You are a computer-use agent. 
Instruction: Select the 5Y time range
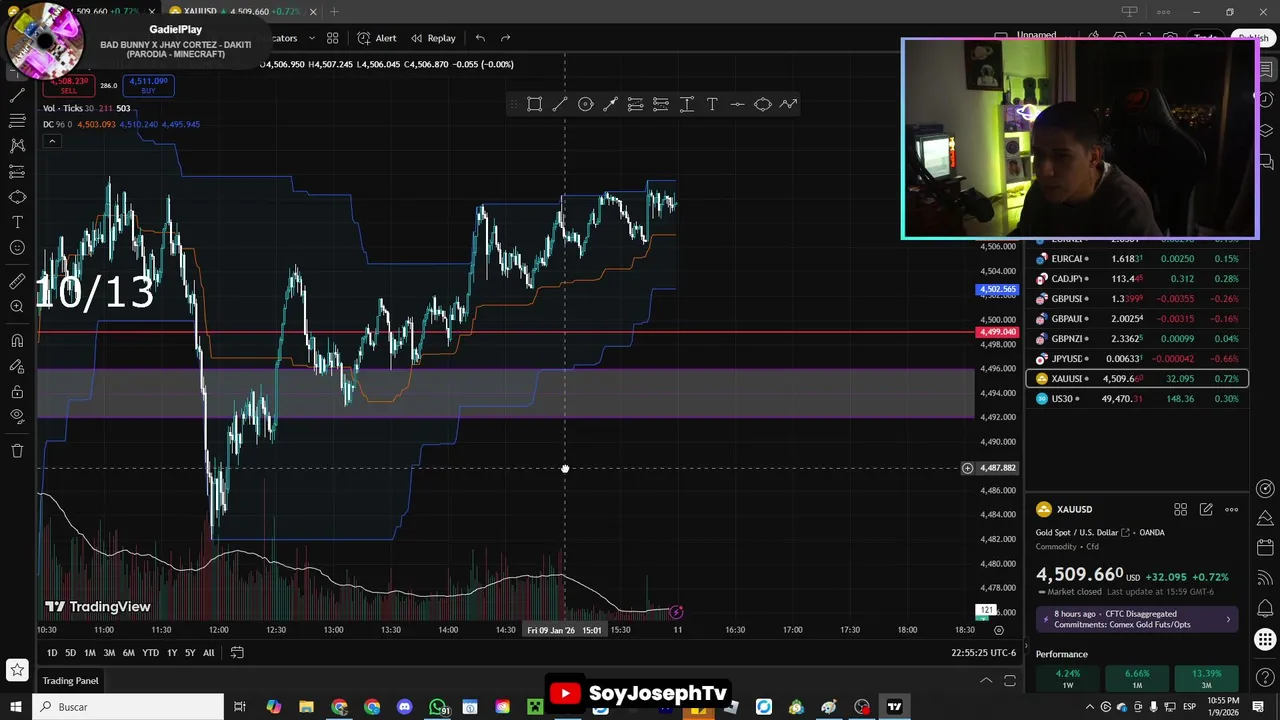tap(189, 653)
